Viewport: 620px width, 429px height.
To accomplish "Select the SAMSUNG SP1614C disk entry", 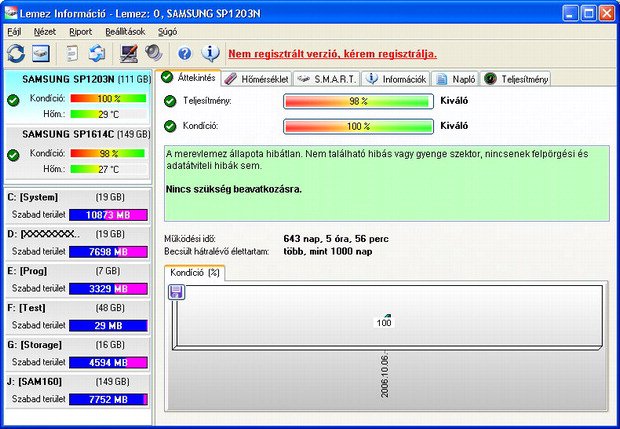I will coord(78,152).
